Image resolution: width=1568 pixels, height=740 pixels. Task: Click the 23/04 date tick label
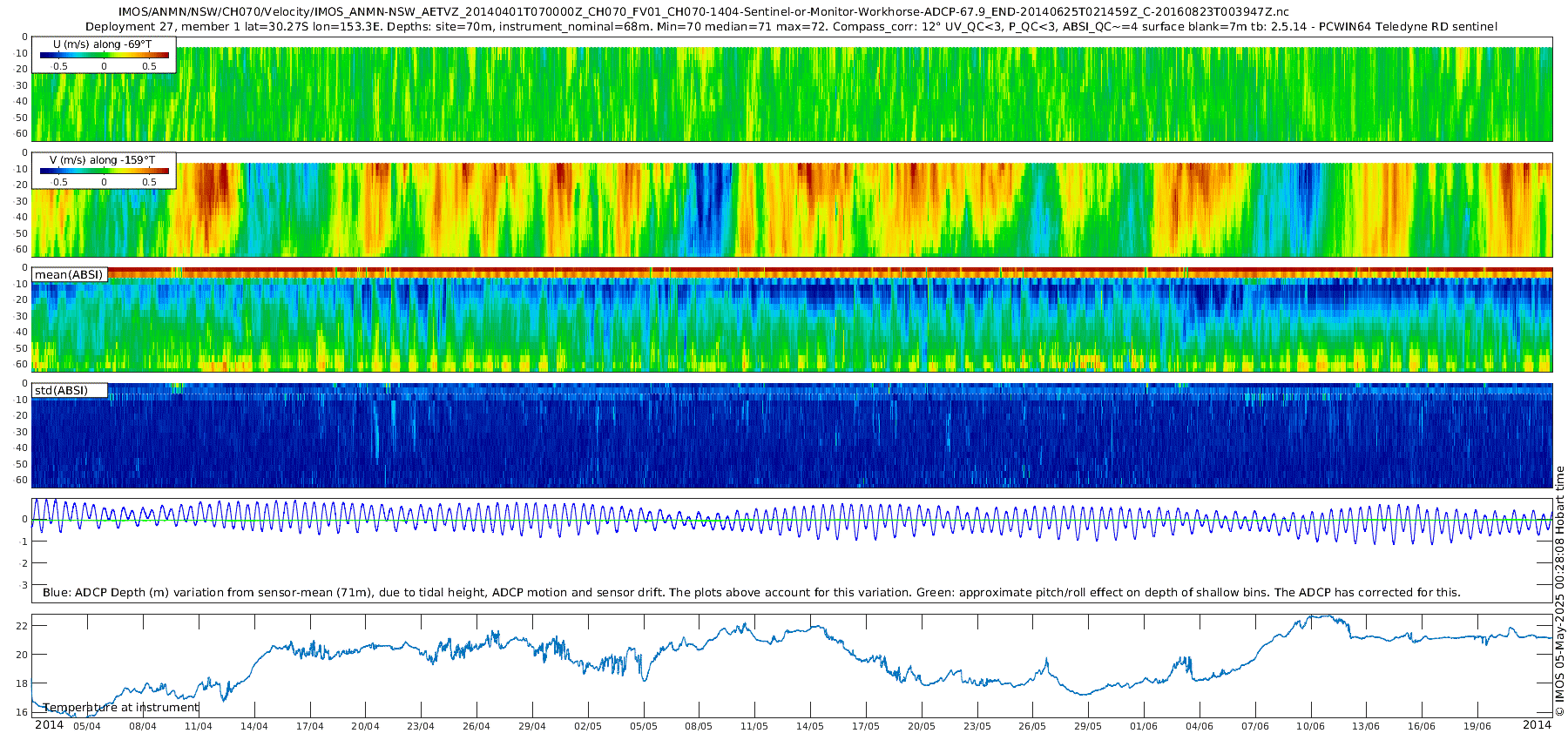421,726
